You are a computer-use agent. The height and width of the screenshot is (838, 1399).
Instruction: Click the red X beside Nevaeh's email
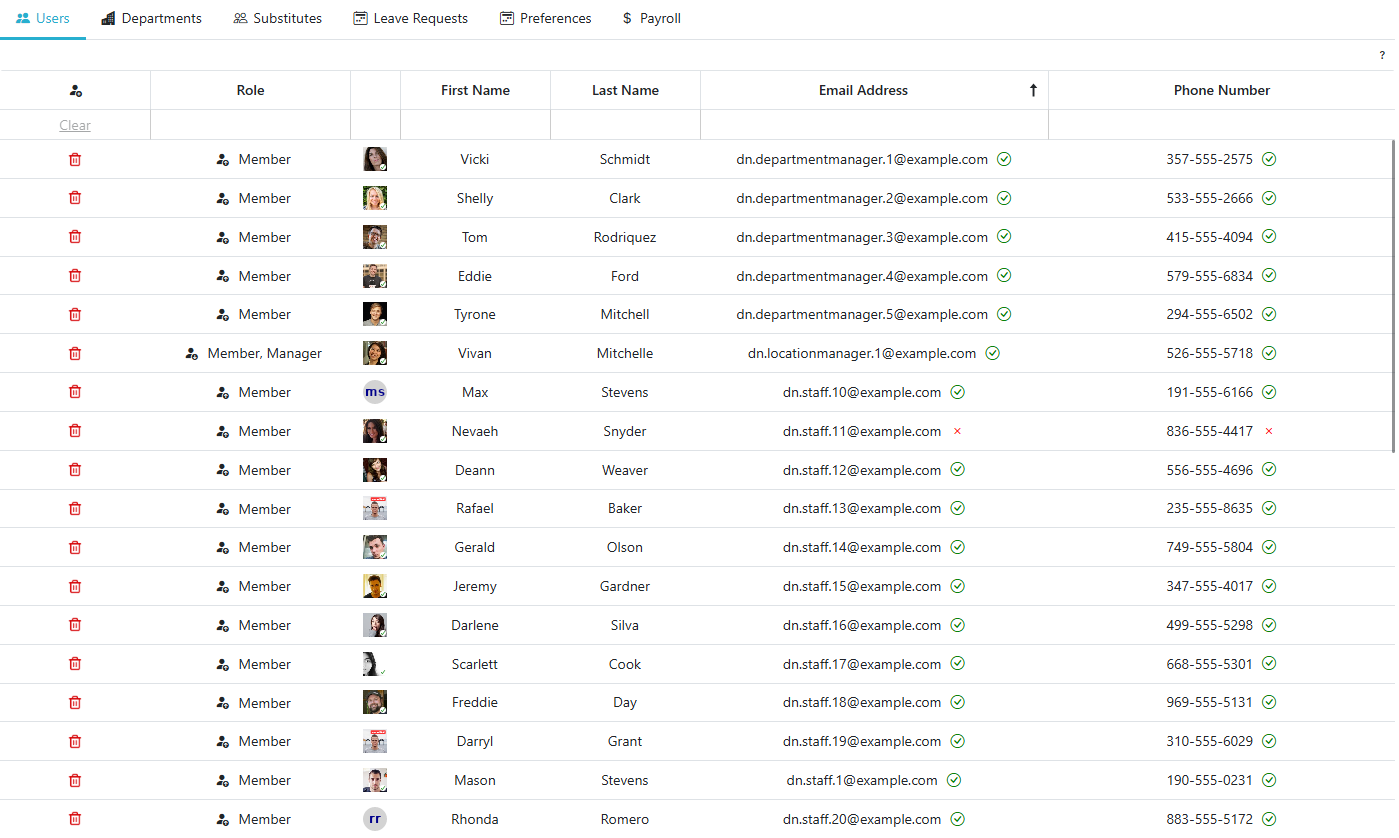957,431
